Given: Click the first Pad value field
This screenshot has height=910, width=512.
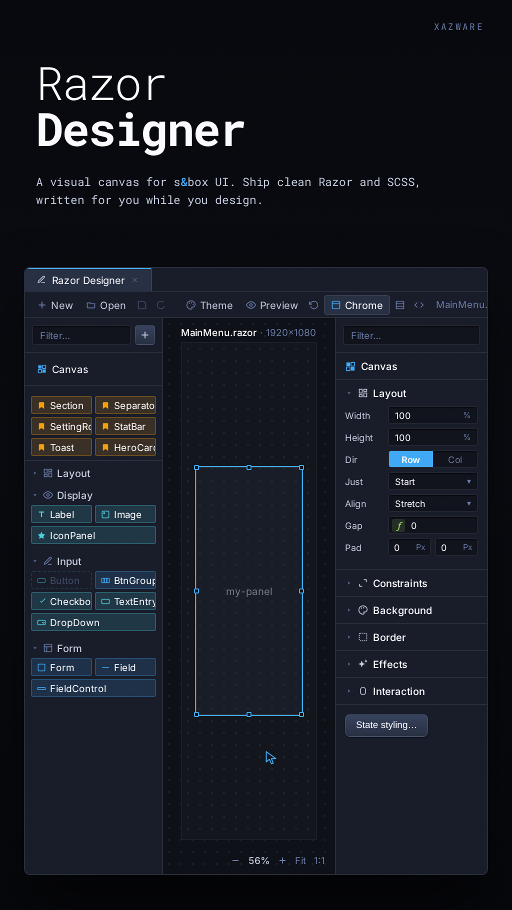Looking at the screenshot, I should 409,548.
